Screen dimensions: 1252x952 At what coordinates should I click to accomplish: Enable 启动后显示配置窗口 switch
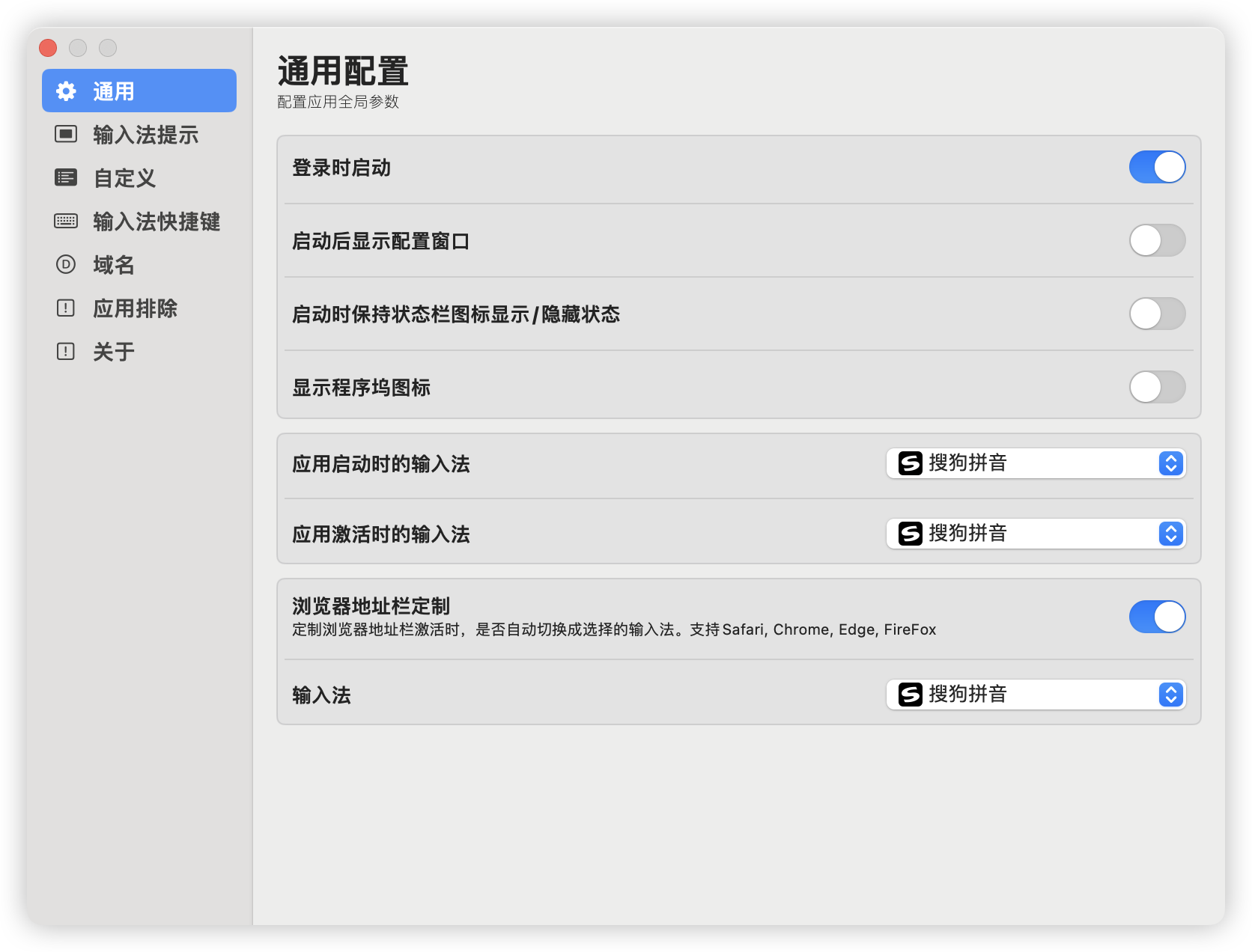(x=1157, y=240)
